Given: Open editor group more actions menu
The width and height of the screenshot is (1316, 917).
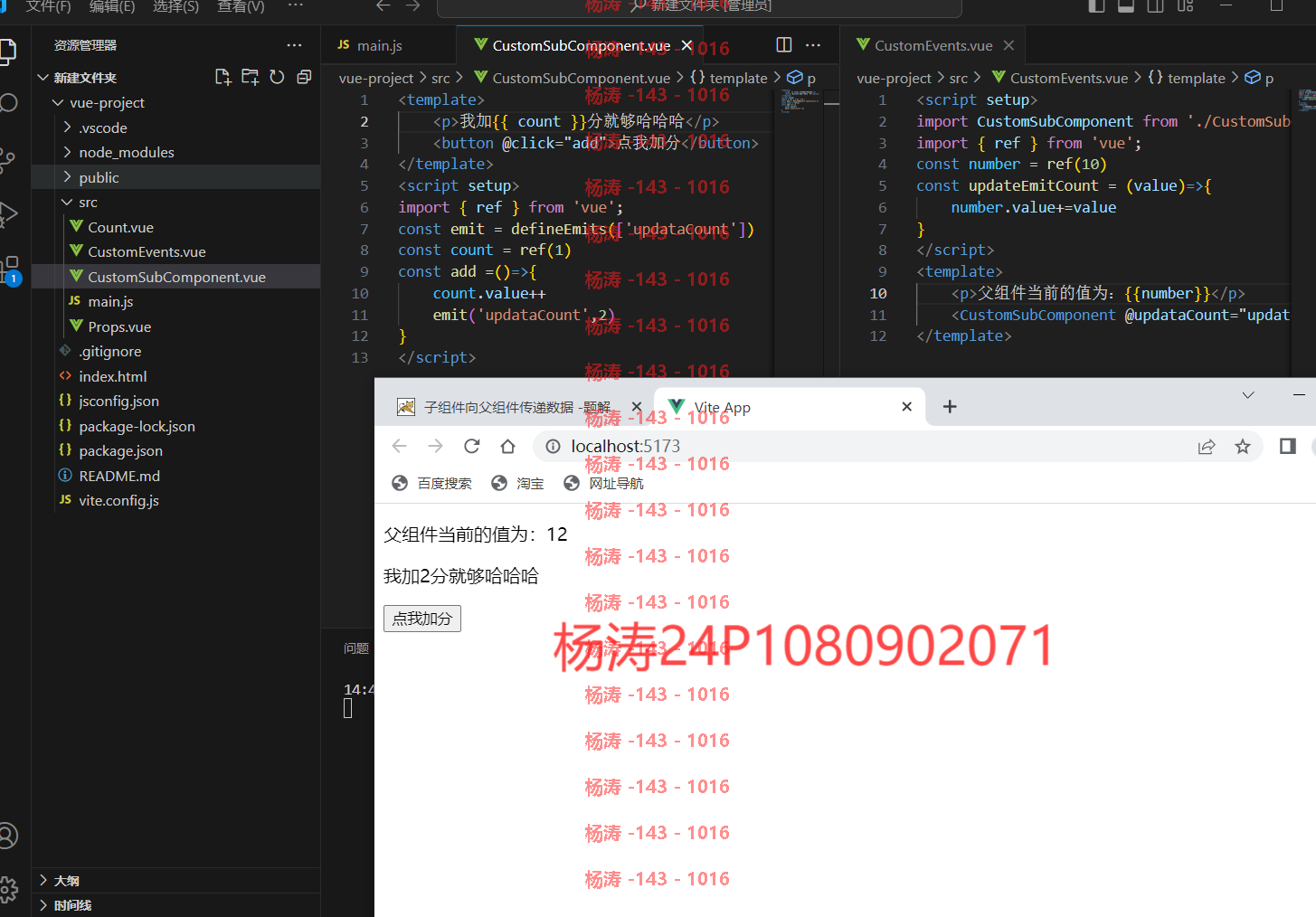Looking at the screenshot, I should click(x=813, y=45).
